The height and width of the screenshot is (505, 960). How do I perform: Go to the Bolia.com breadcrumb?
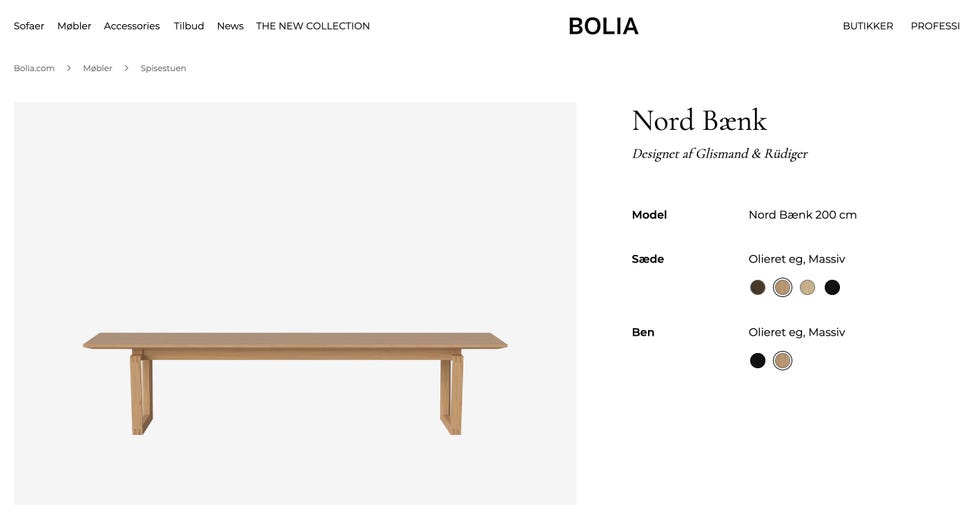(x=34, y=68)
